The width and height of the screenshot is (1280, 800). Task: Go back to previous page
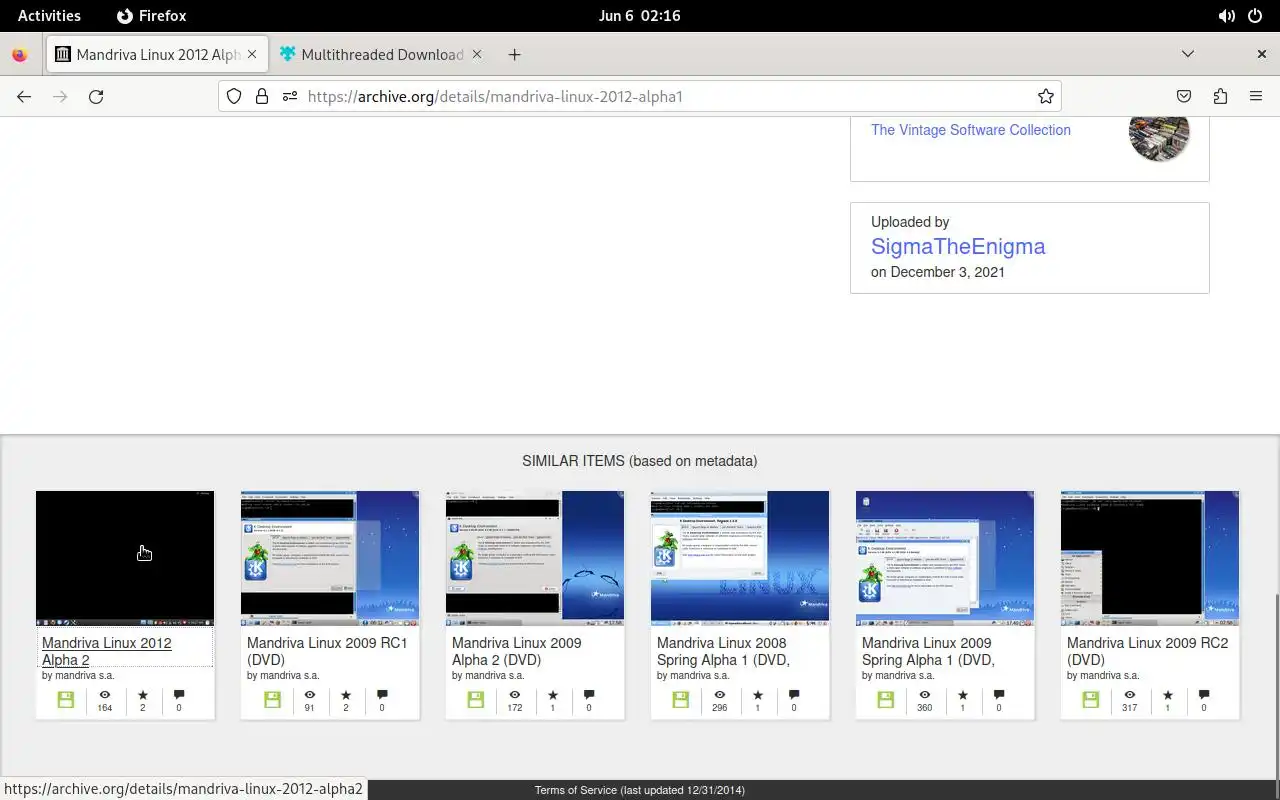tap(24, 96)
